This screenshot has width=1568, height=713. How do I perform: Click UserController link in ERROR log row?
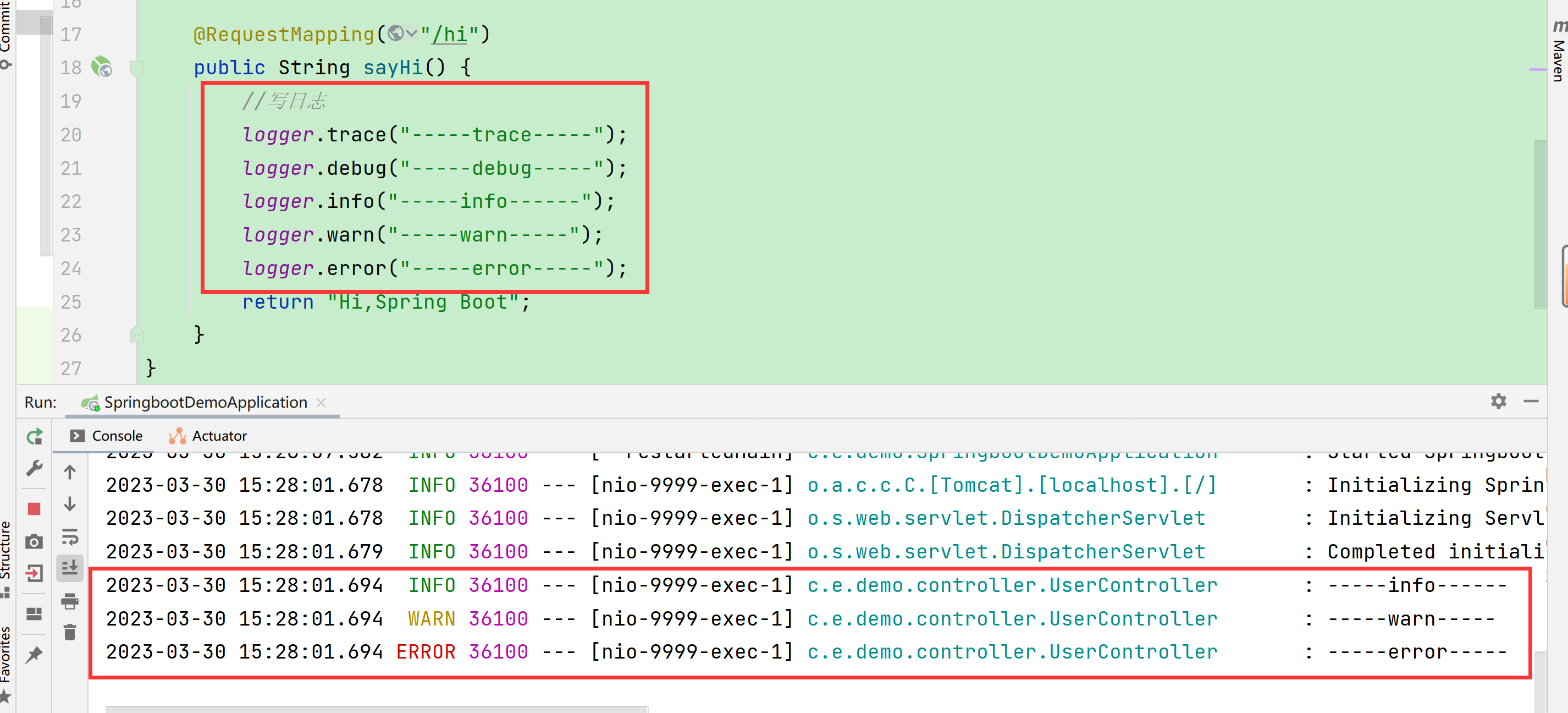1012,651
